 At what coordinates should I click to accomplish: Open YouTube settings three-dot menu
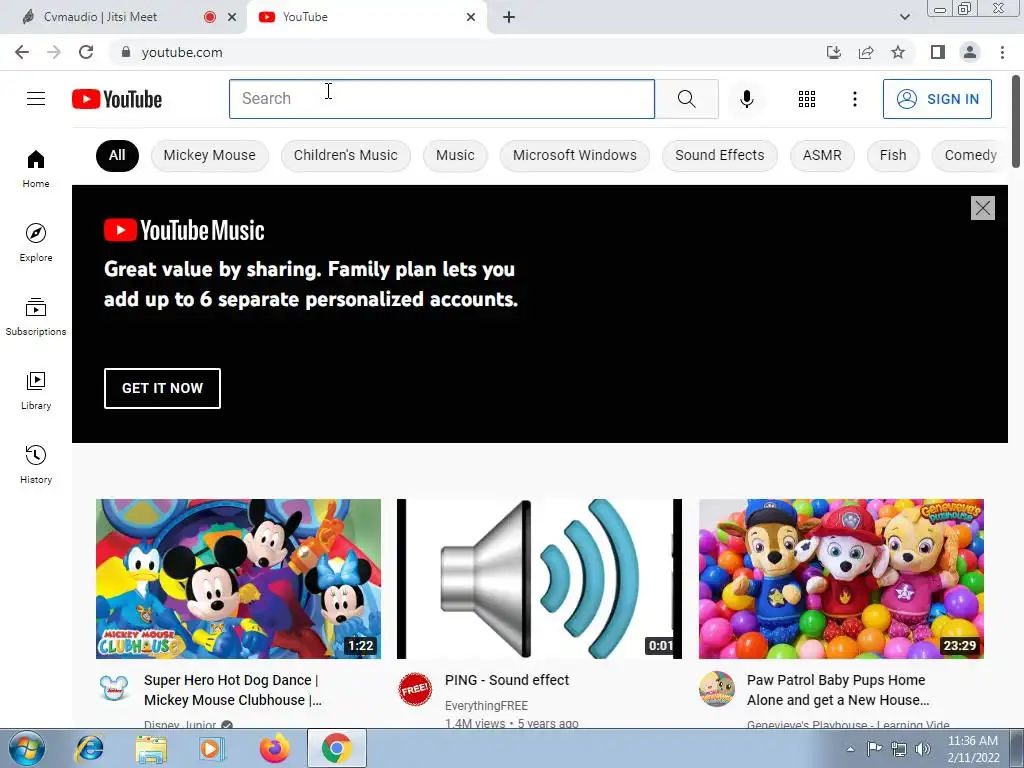[854, 99]
